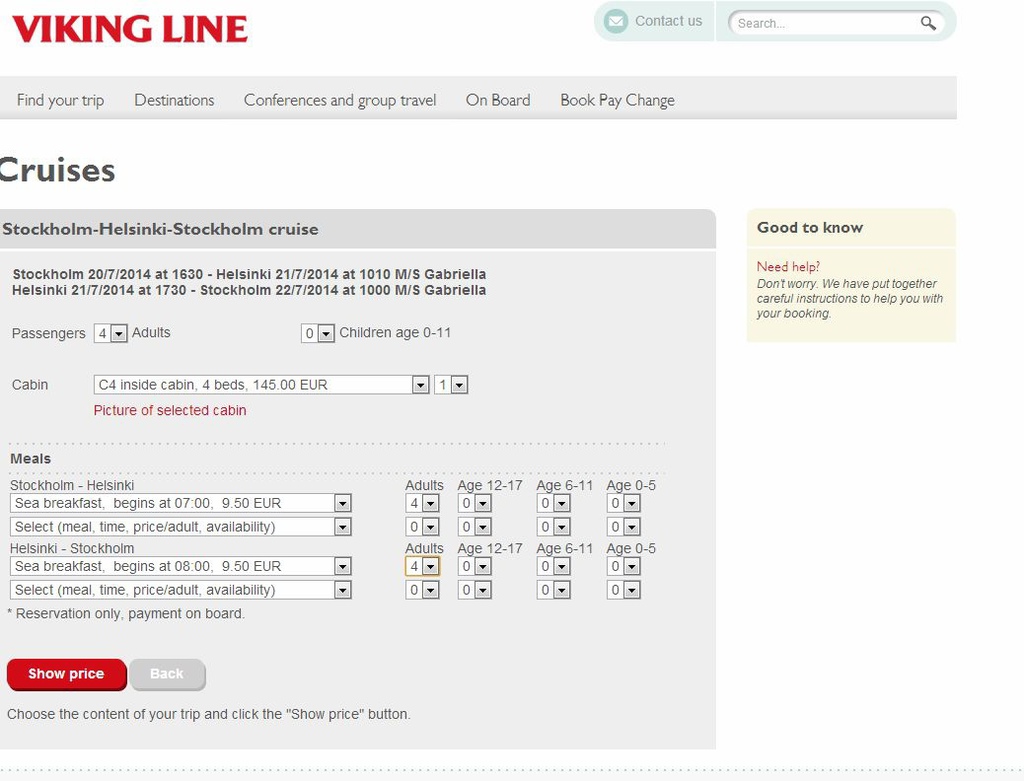Click the Back button
This screenshot has height=781, width=1024.
point(167,674)
